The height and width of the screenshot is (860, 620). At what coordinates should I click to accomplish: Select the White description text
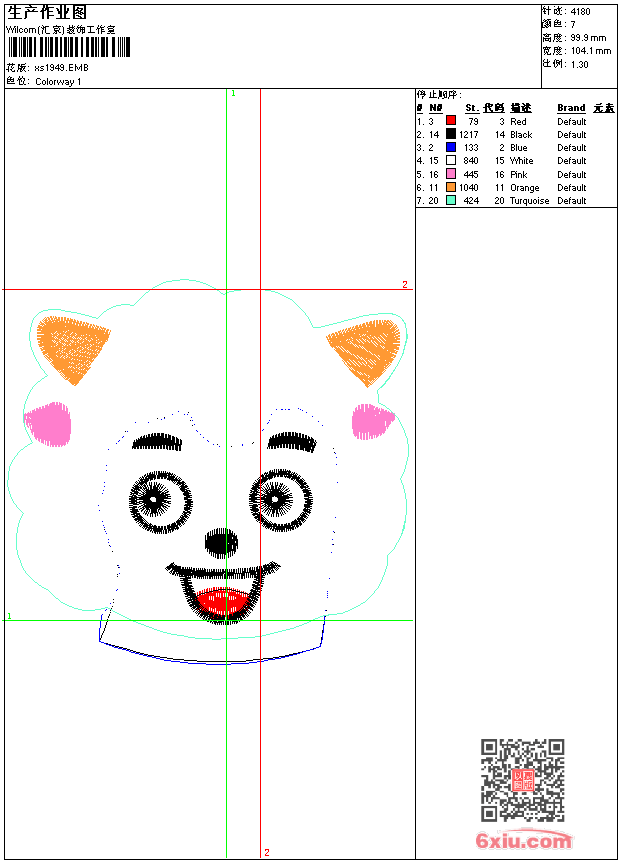tap(521, 161)
